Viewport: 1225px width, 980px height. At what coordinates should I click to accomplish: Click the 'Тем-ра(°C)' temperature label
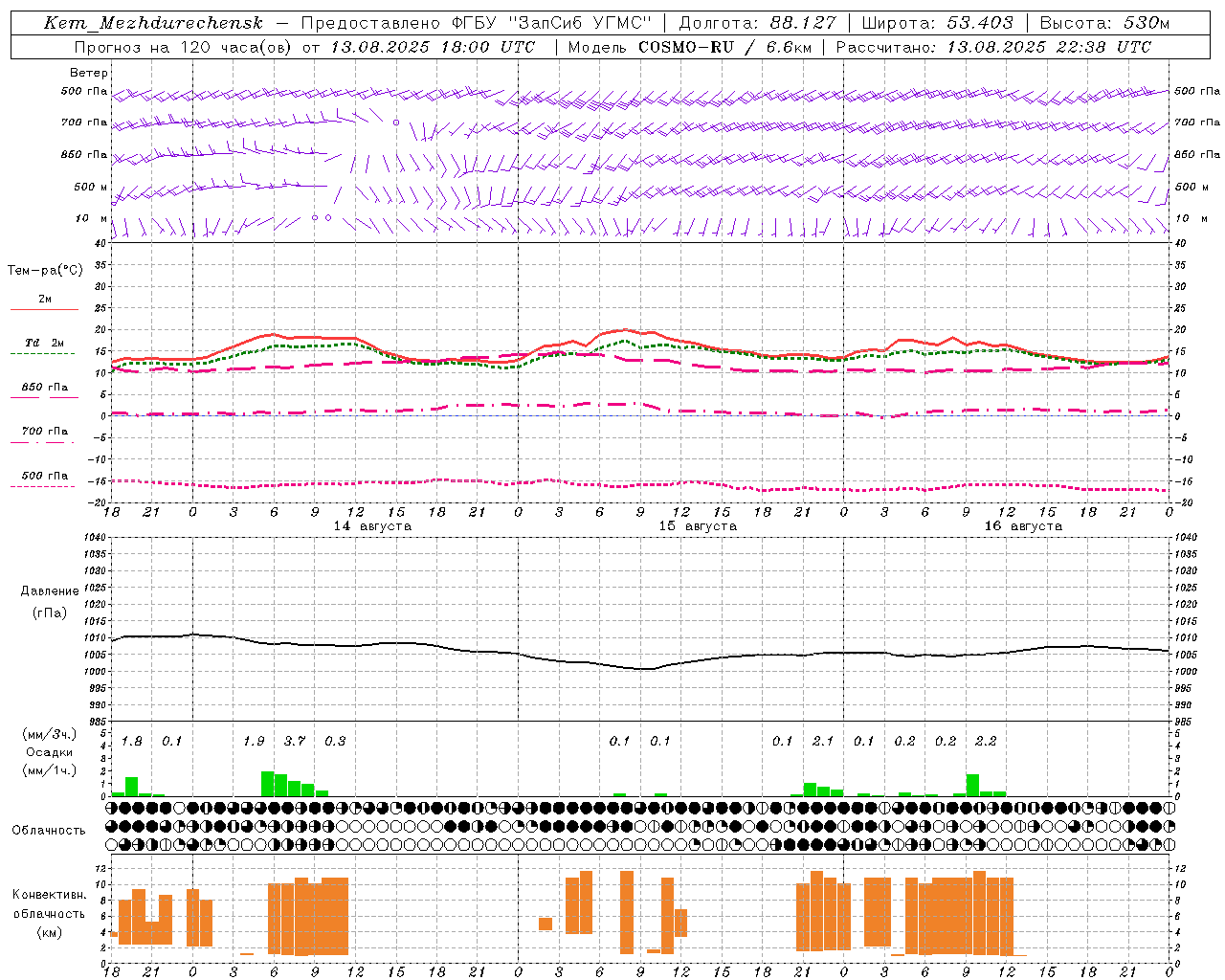[45, 271]
